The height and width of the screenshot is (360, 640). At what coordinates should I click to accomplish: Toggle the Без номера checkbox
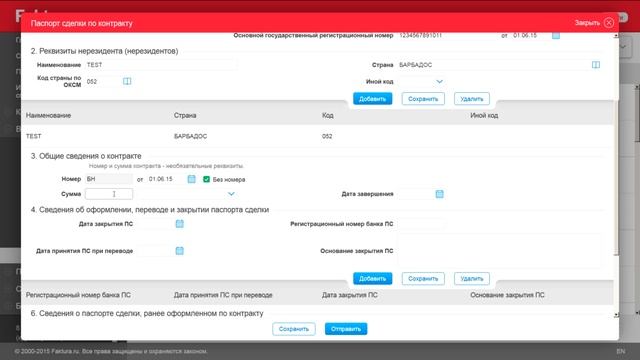click(x=207, y=179)
